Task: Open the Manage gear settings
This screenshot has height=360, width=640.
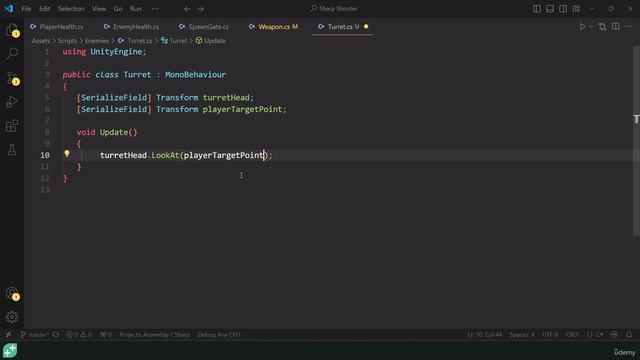Action: click(x=12, y=317)
